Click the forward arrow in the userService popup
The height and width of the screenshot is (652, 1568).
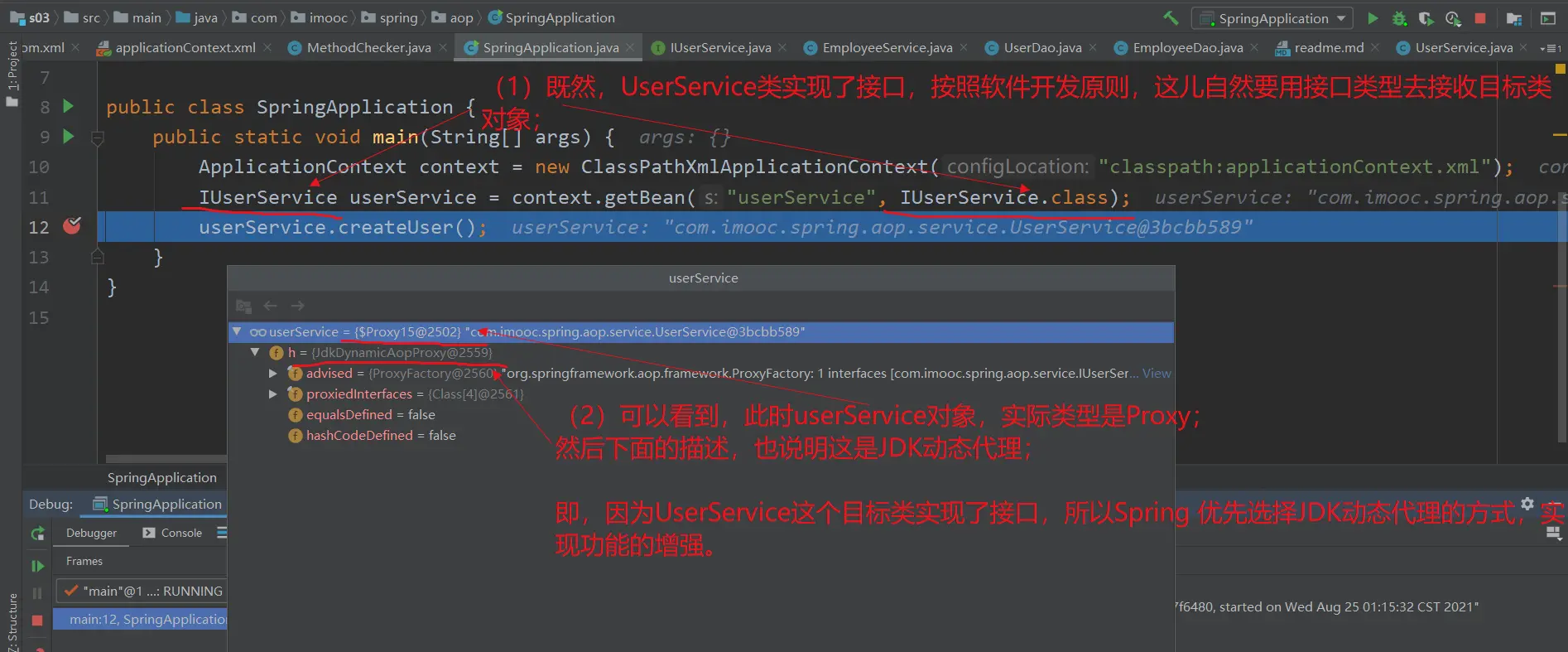297,306
